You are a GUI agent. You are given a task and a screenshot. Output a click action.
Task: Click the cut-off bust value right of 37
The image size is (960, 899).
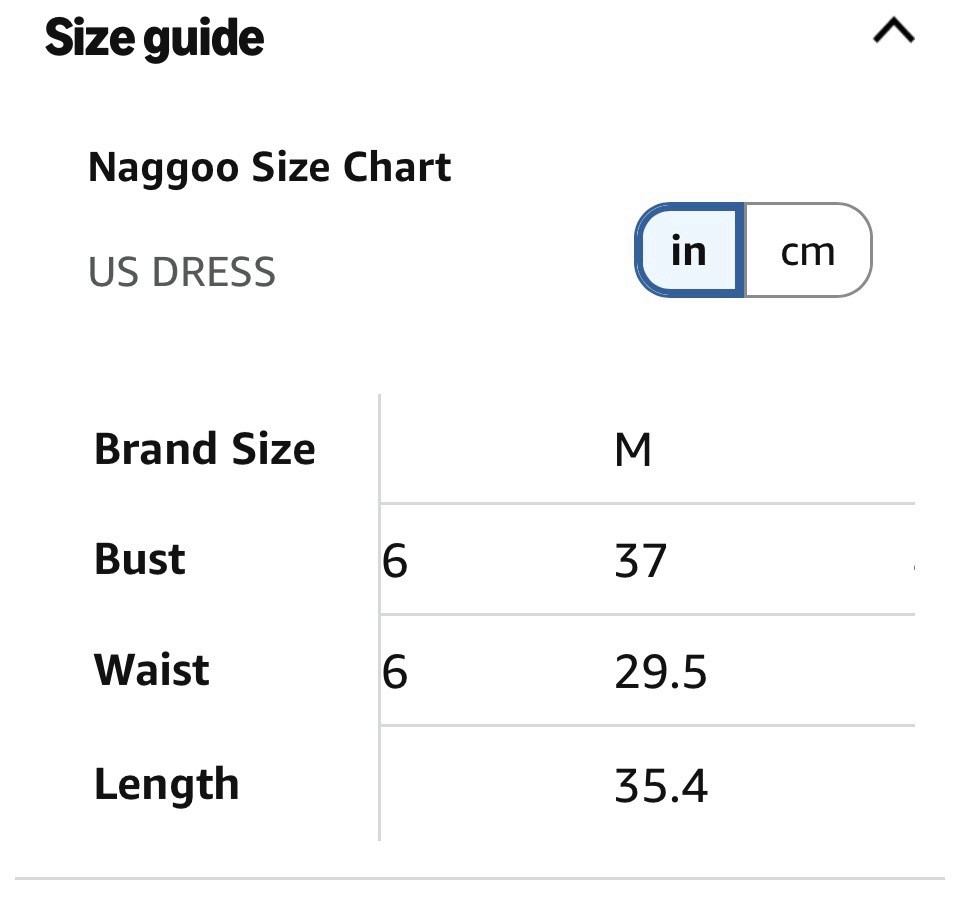pos(913,568)
